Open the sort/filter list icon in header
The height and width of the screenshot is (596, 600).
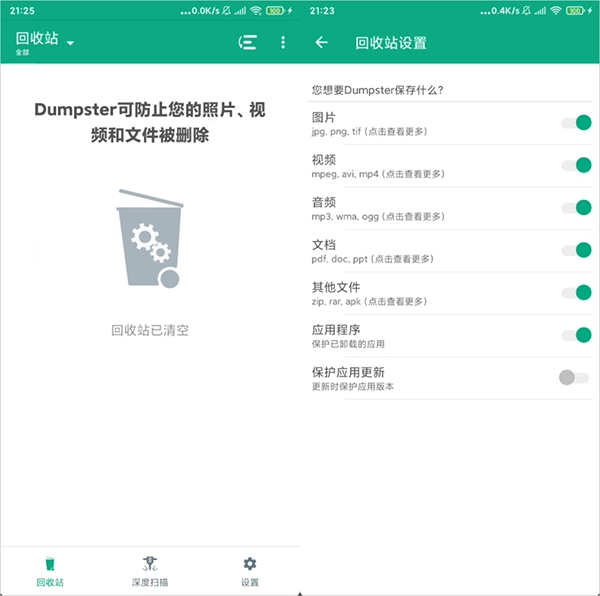coord(248,42)
